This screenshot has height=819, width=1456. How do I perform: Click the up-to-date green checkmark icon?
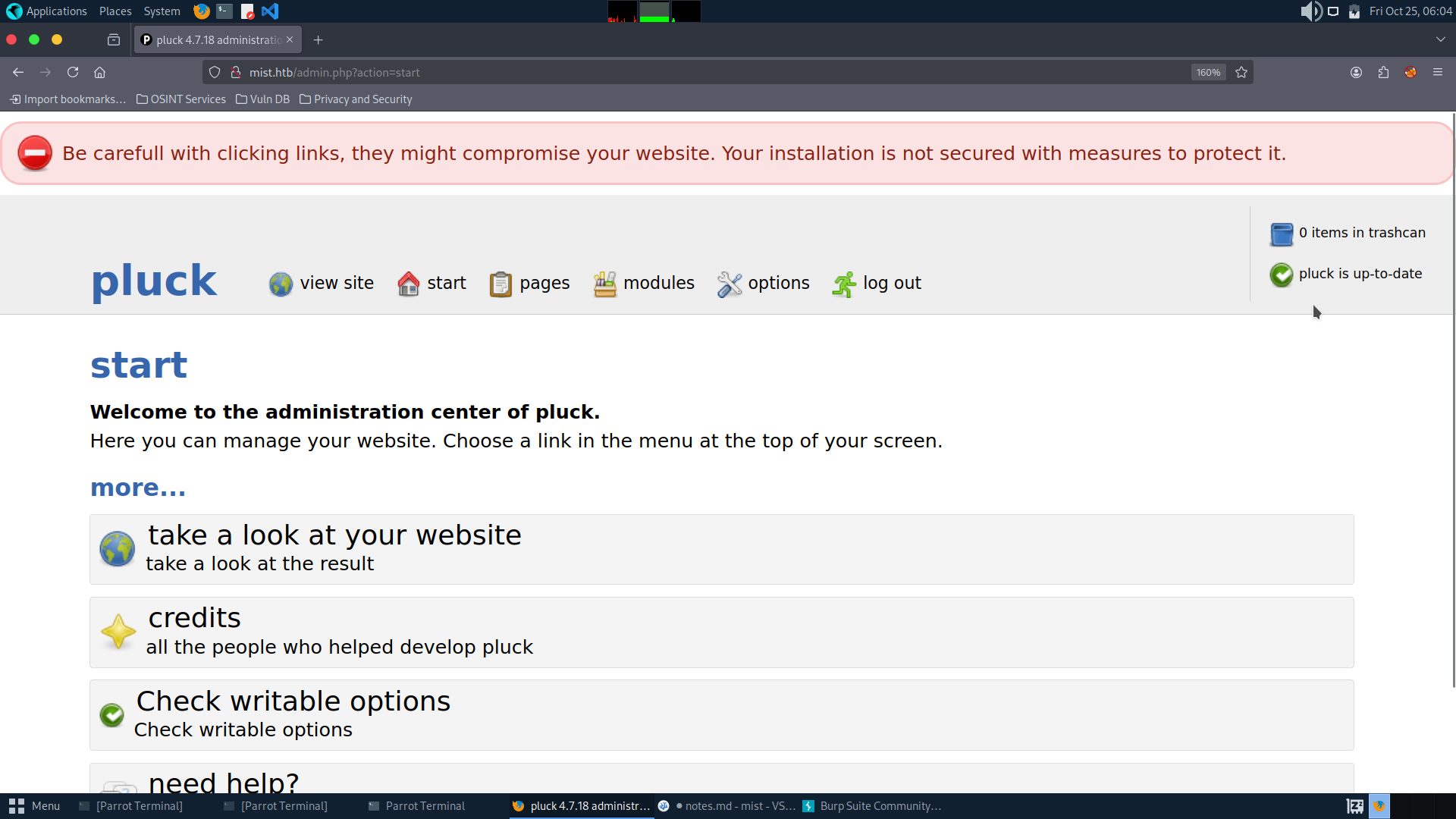coord(1281,275)
